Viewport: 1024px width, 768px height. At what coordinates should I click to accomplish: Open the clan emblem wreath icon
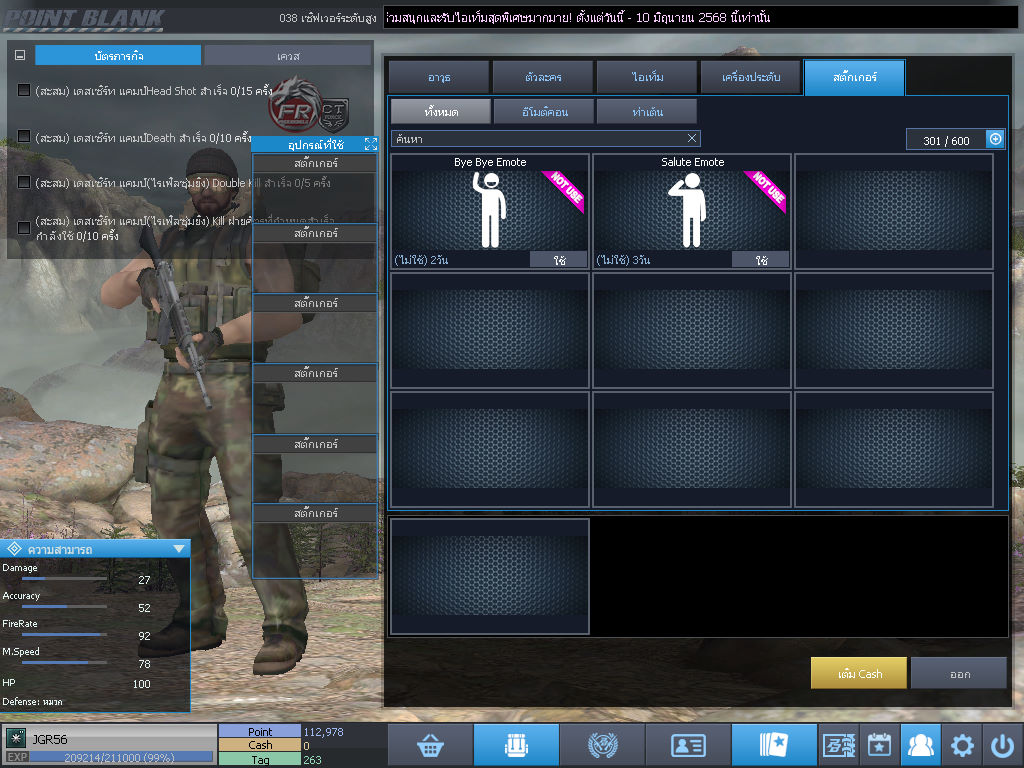click(602, 745)
